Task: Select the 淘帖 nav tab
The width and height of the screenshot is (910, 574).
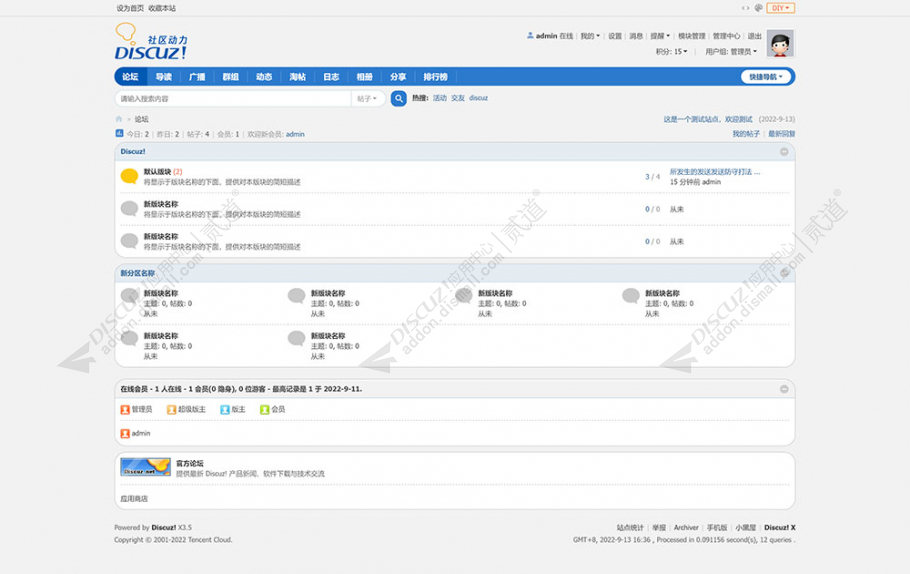Action: pos(298,77)
